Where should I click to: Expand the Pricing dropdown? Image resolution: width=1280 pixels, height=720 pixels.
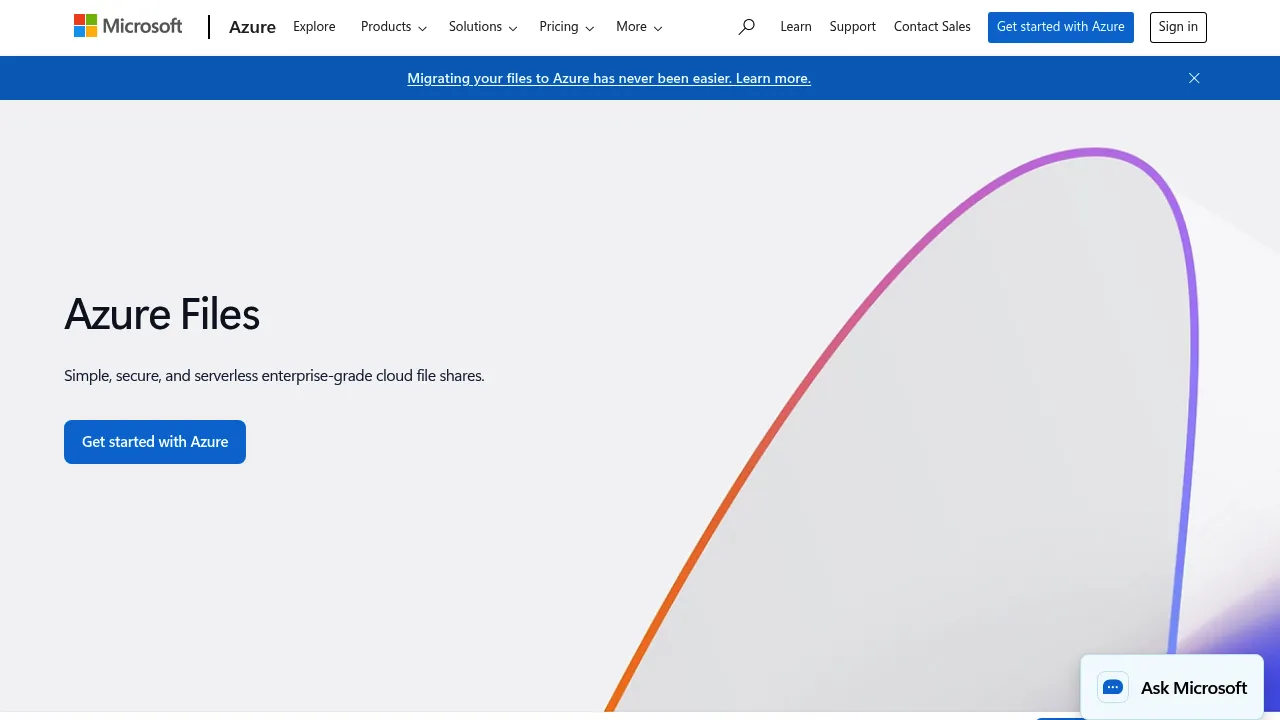click(567, 27)
